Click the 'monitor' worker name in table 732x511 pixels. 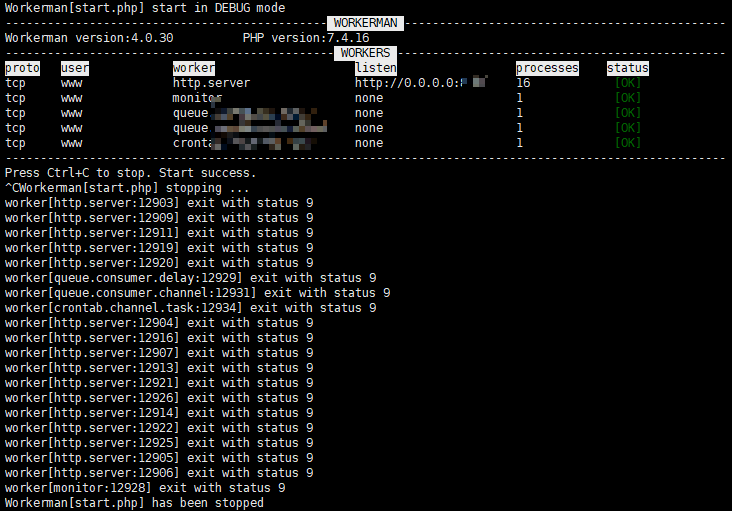[x=197, y=98]
